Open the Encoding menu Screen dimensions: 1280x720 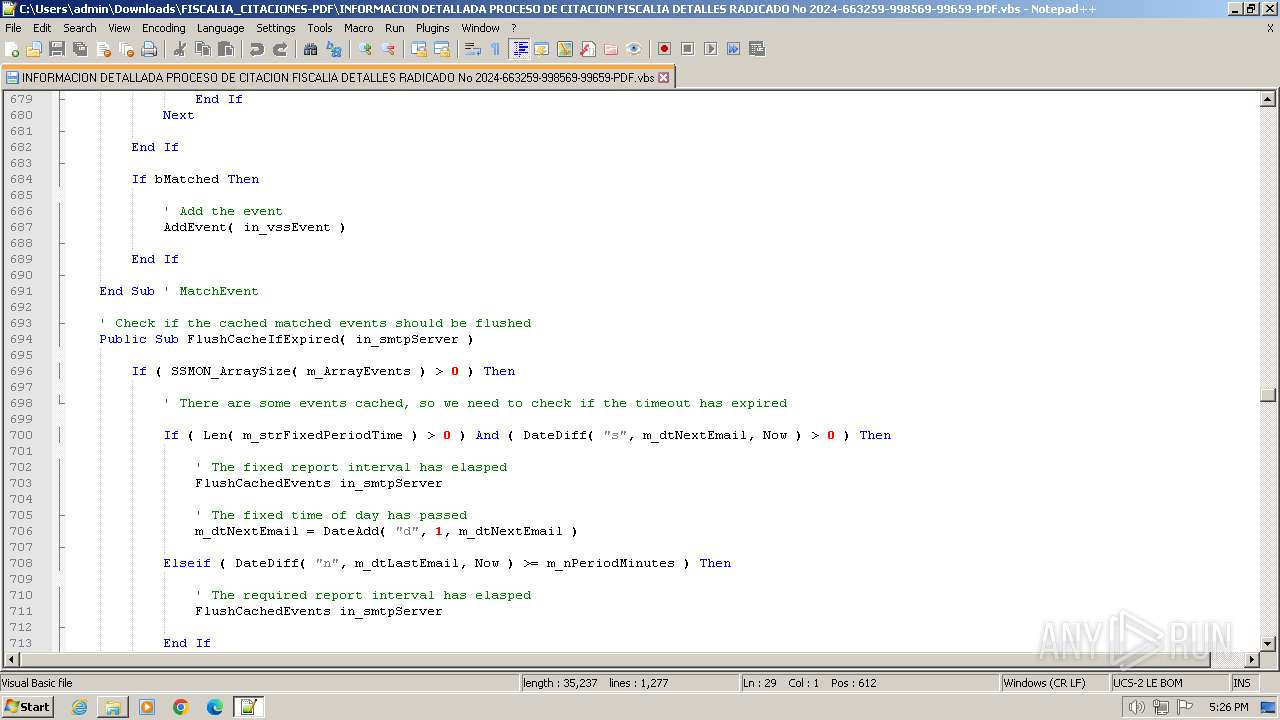point(164,28)
